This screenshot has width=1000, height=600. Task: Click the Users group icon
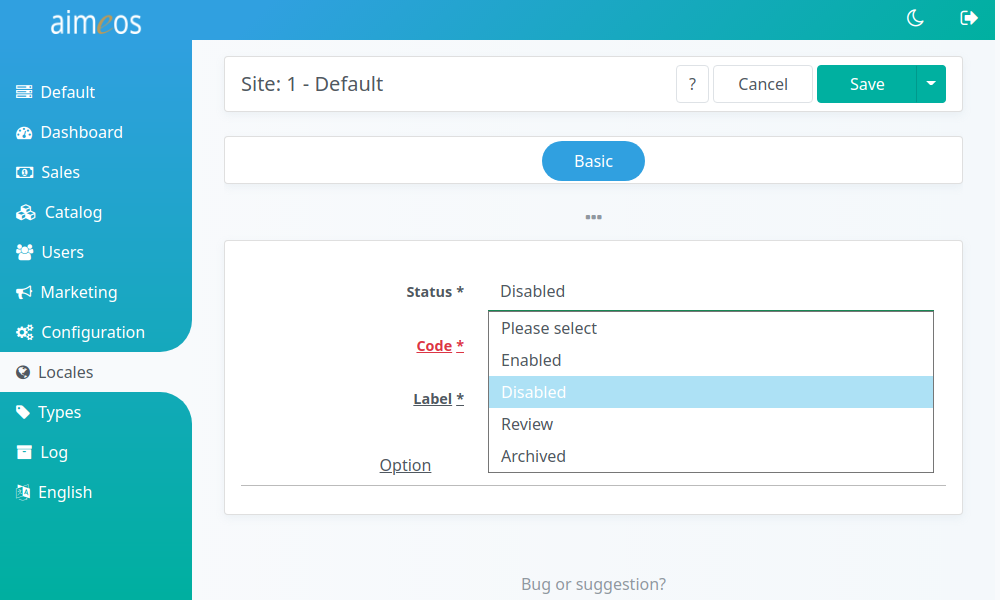point(24,252)
